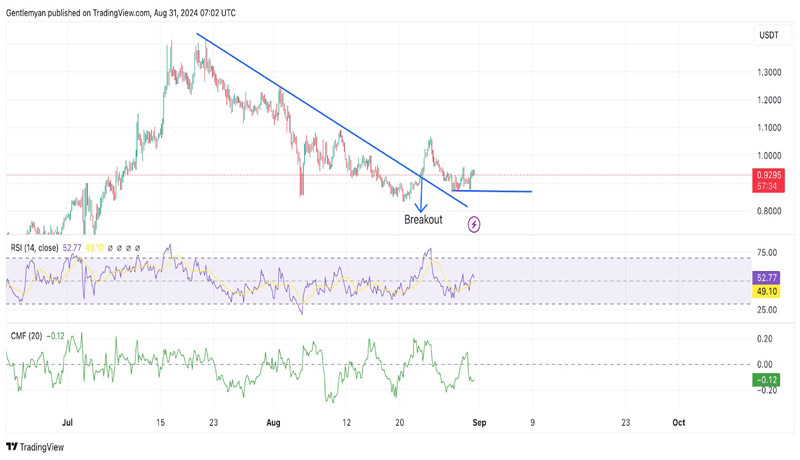Click the Breakout text annotation on the chart
Screen dimensions: 800x460
point(423,220)
